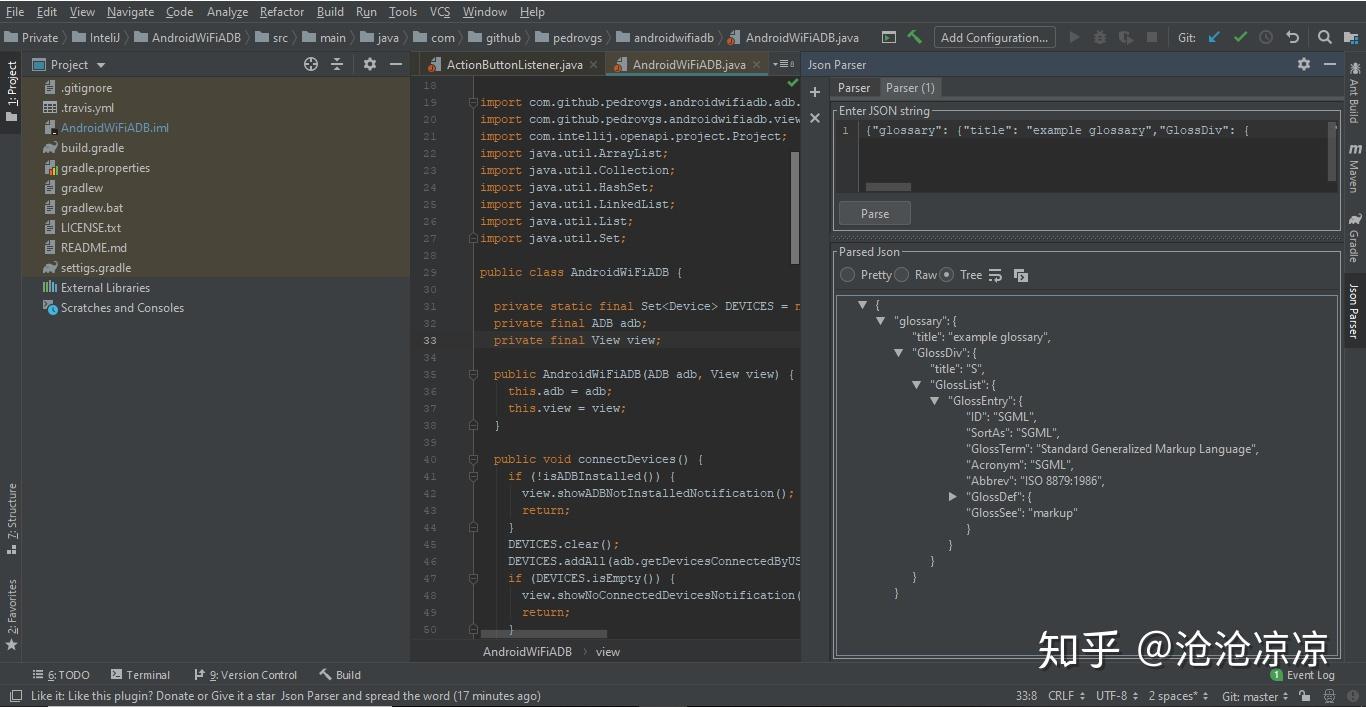1366x707 pixels.
Task: Select the Pretty output radio button
Action: 847,274
